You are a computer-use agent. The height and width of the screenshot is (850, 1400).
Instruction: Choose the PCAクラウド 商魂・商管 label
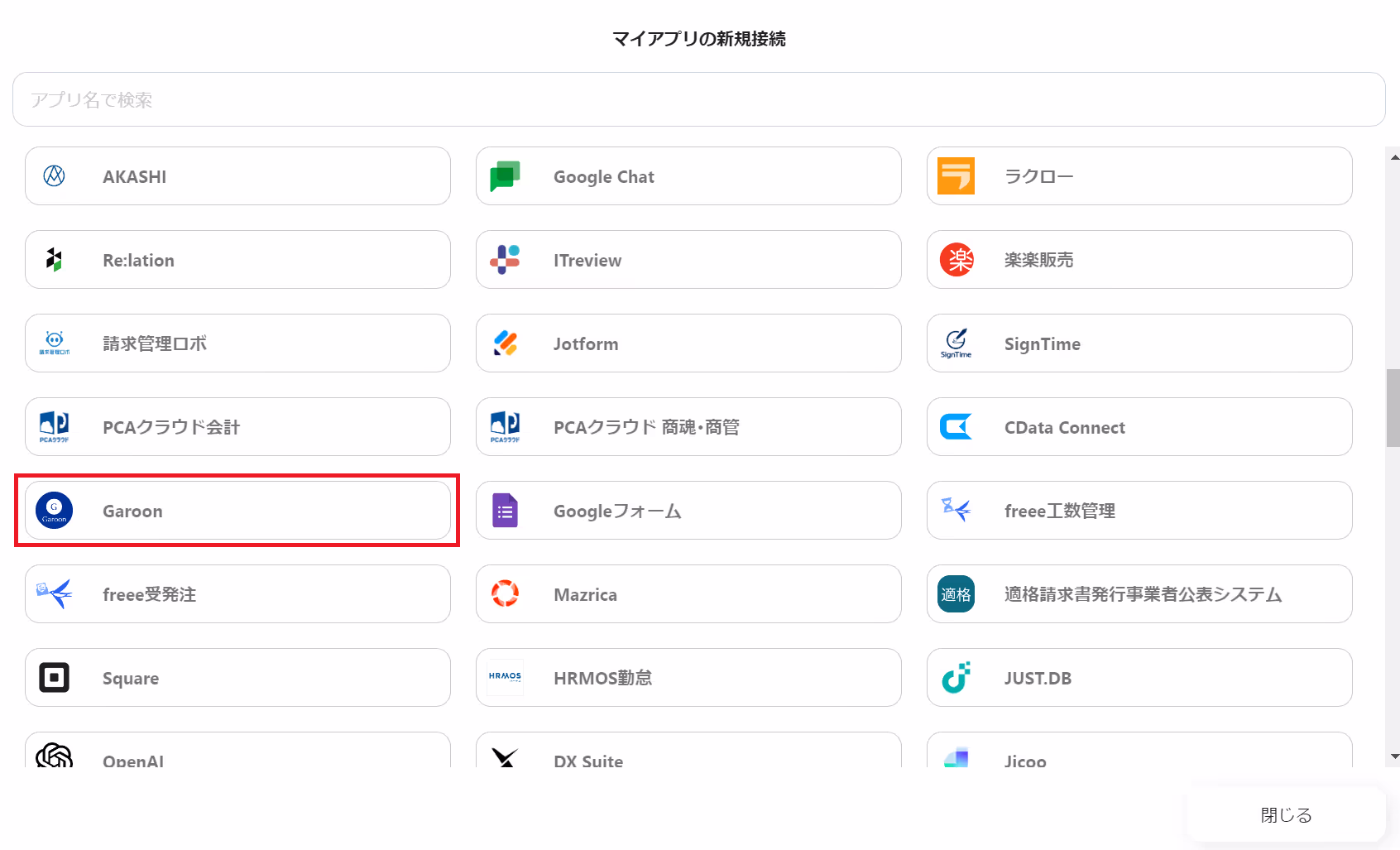646,427
